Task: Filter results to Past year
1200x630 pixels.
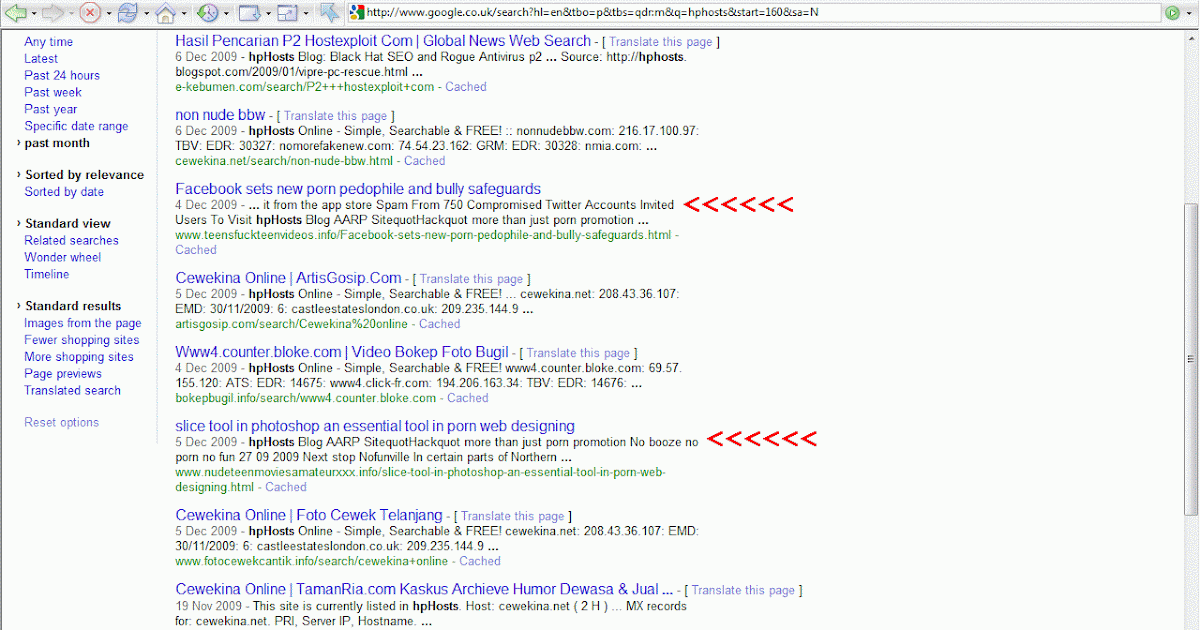Action: point(51,110)
